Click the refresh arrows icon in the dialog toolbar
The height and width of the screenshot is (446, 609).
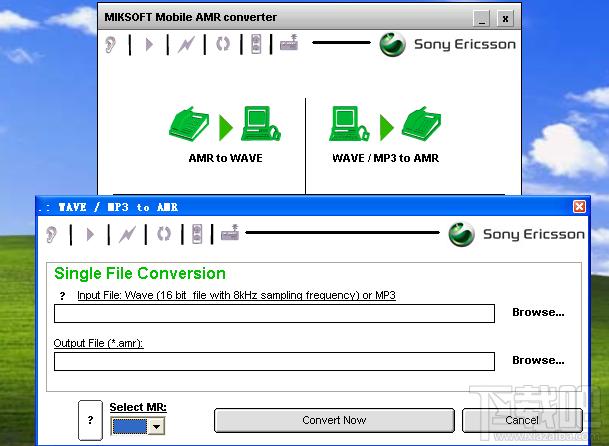pyautogui.click(x=164, y=234)
